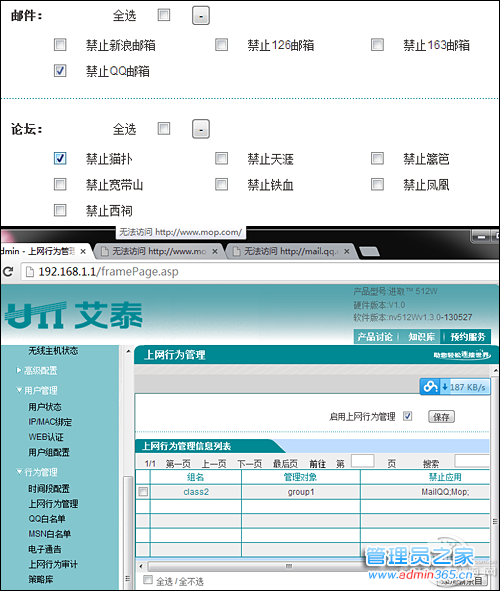Open 用户组配置 in the sidebar
This screenshot has width=500, height=591.
(49, 452)
